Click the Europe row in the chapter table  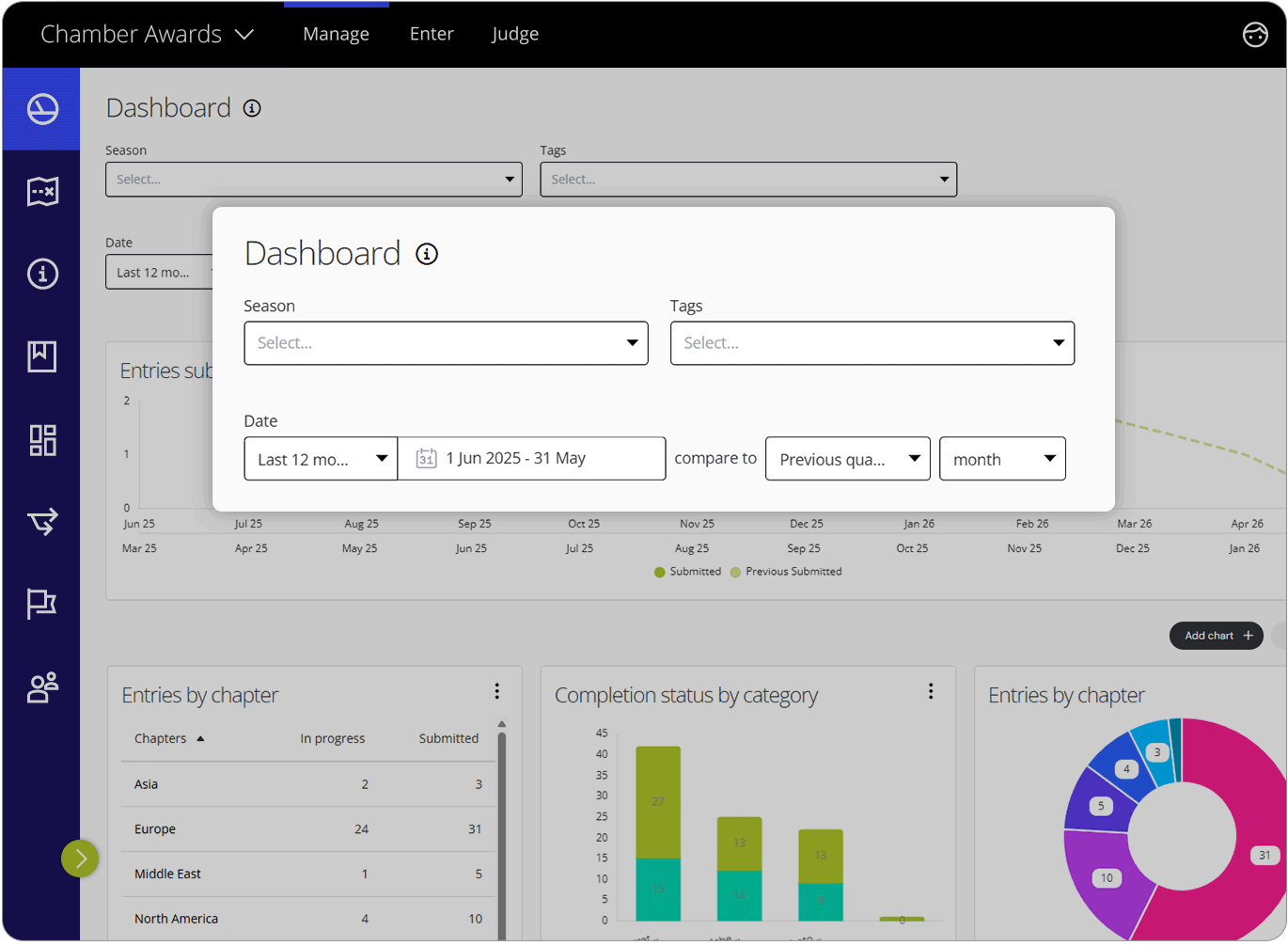[308, 829]
